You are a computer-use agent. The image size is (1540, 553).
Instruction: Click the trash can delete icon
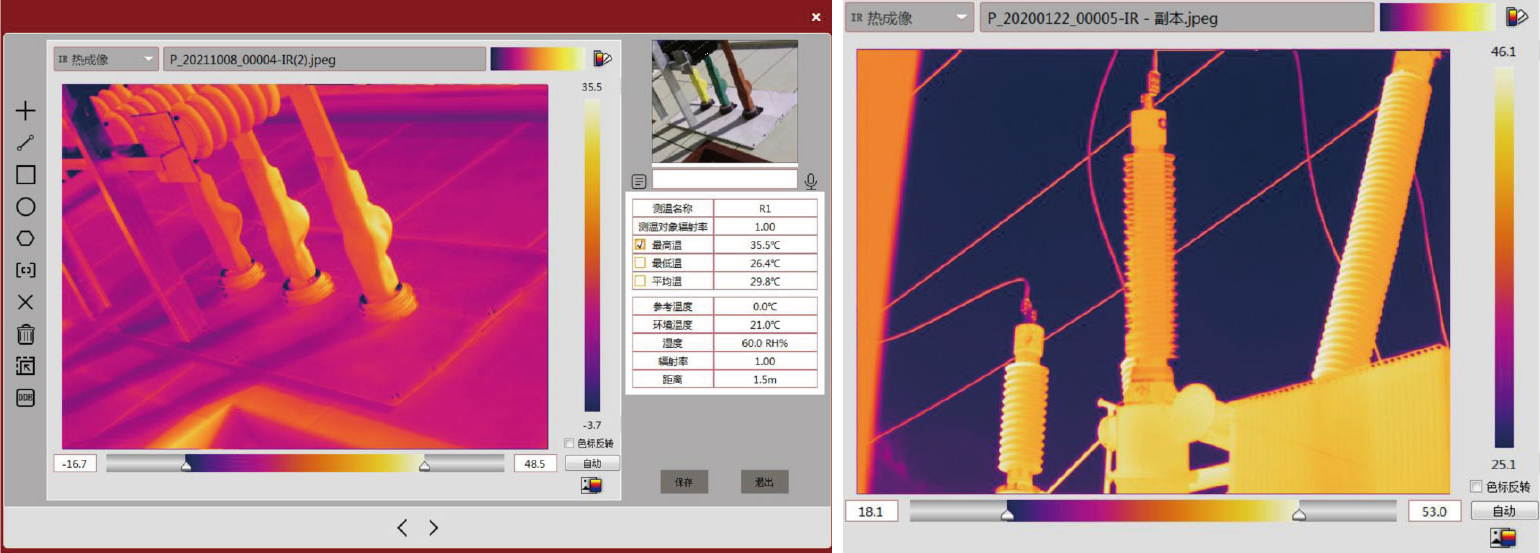(x=26, y=334)
